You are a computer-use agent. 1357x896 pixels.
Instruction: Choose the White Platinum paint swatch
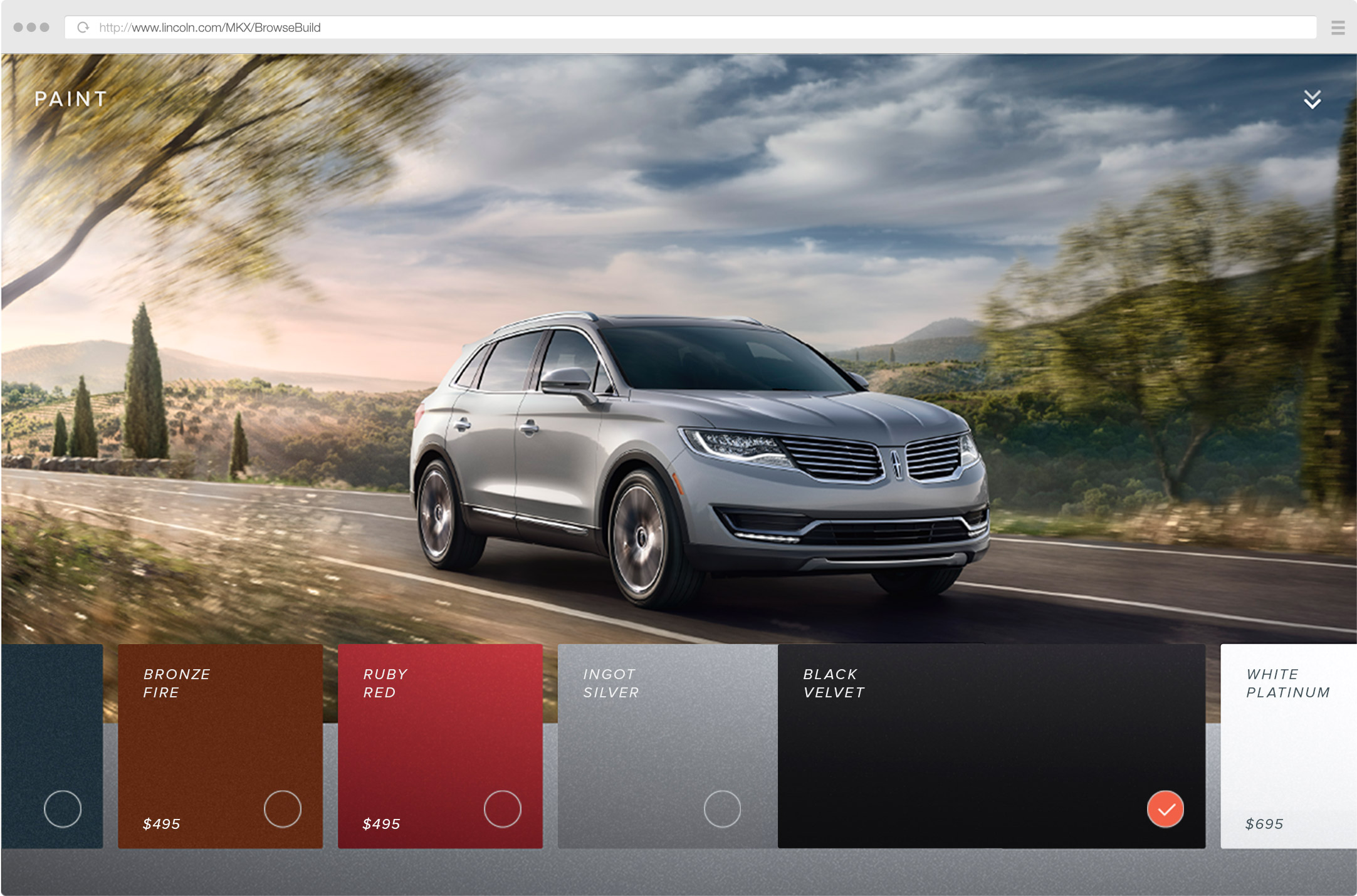(1289, 746)
